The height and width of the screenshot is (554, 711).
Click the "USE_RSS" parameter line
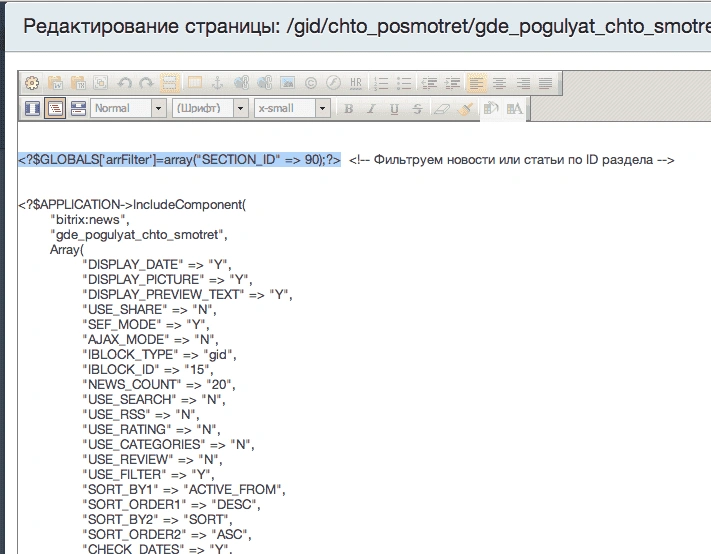[141, 414]
